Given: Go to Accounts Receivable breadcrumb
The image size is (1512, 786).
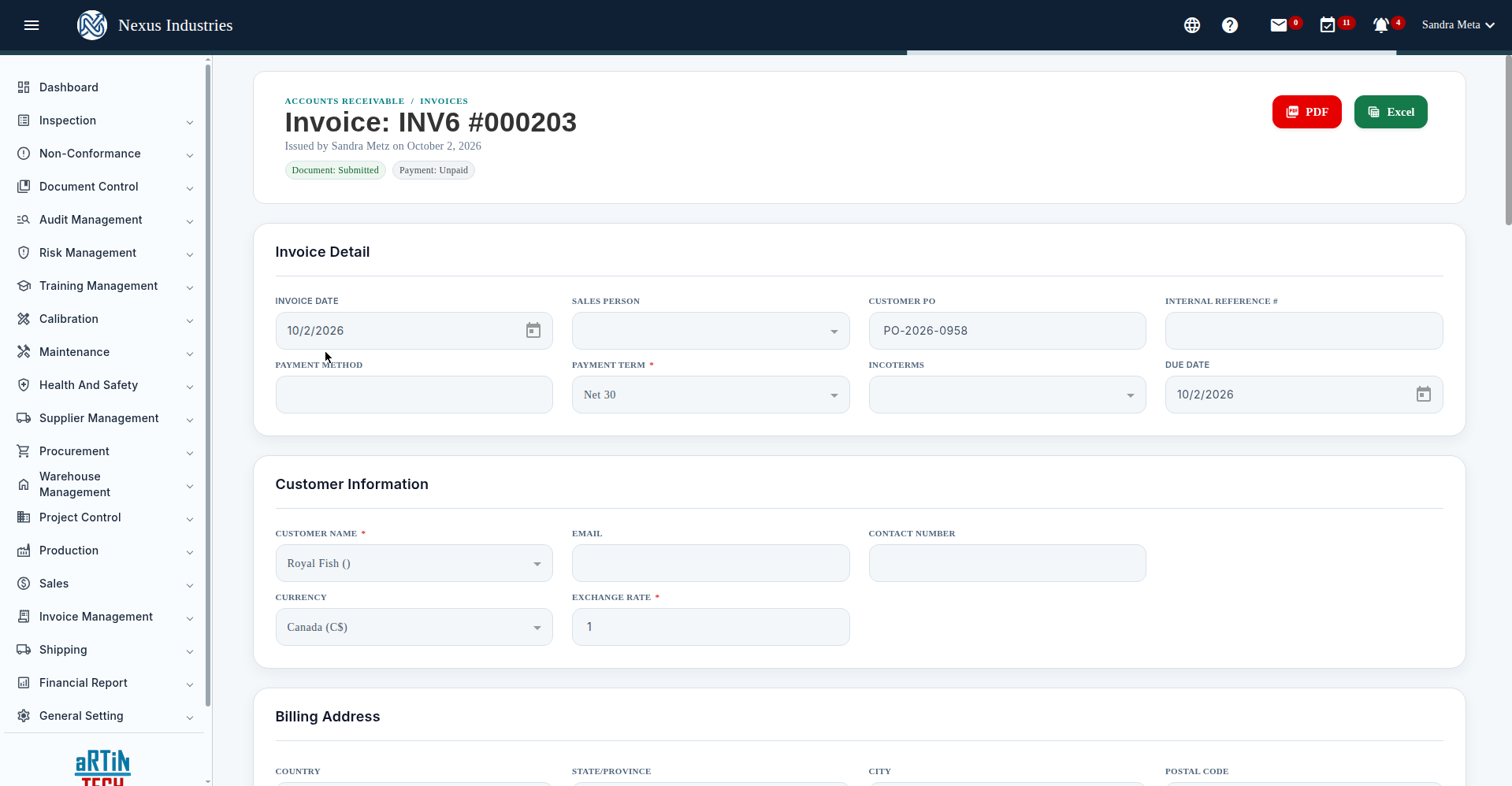Looking at the screenshot, I should pyautogui.click(x=344, y=101).
